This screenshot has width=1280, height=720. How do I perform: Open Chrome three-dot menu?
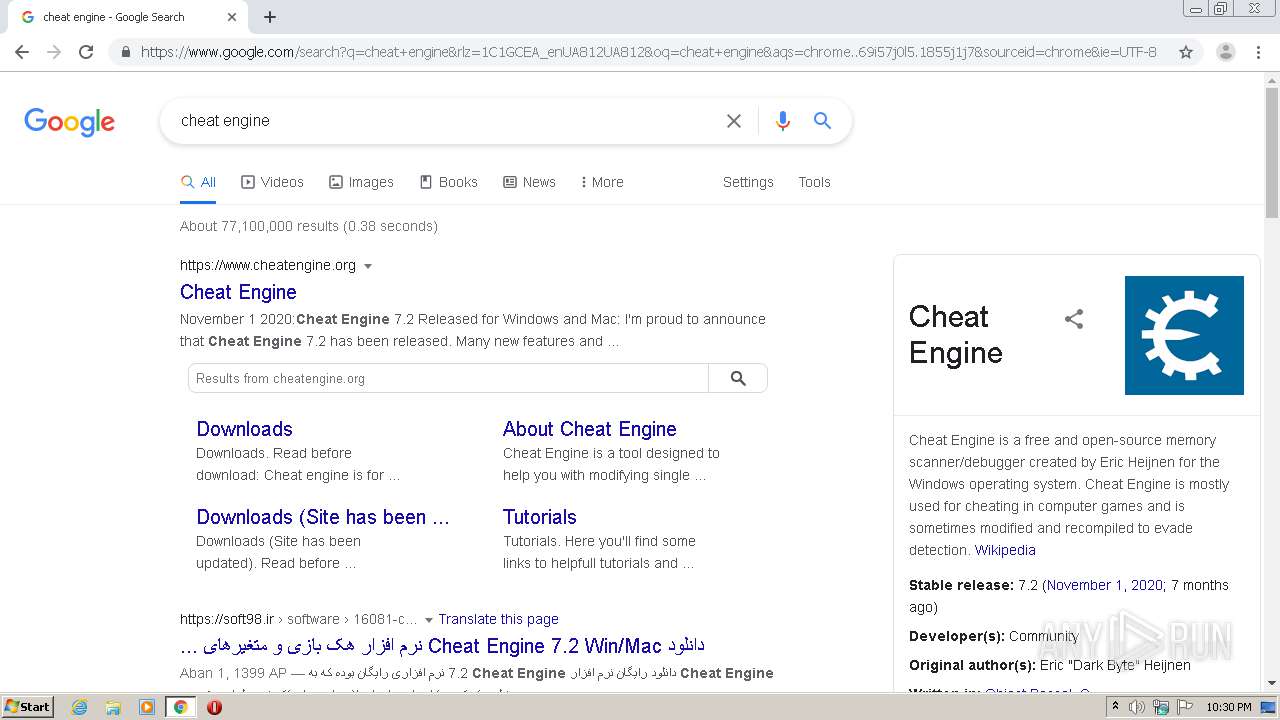1258,52
